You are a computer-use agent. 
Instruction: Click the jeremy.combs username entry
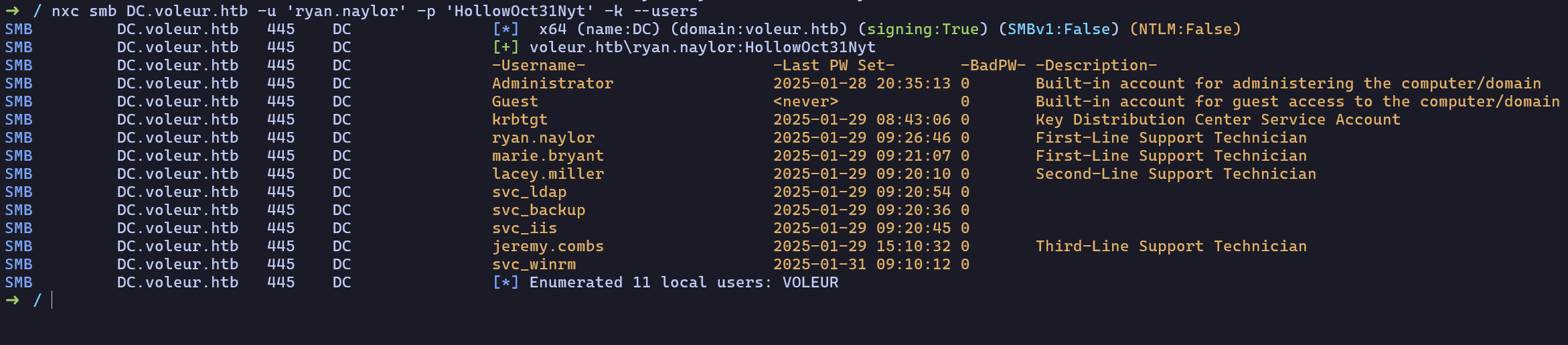click(548, 247)
